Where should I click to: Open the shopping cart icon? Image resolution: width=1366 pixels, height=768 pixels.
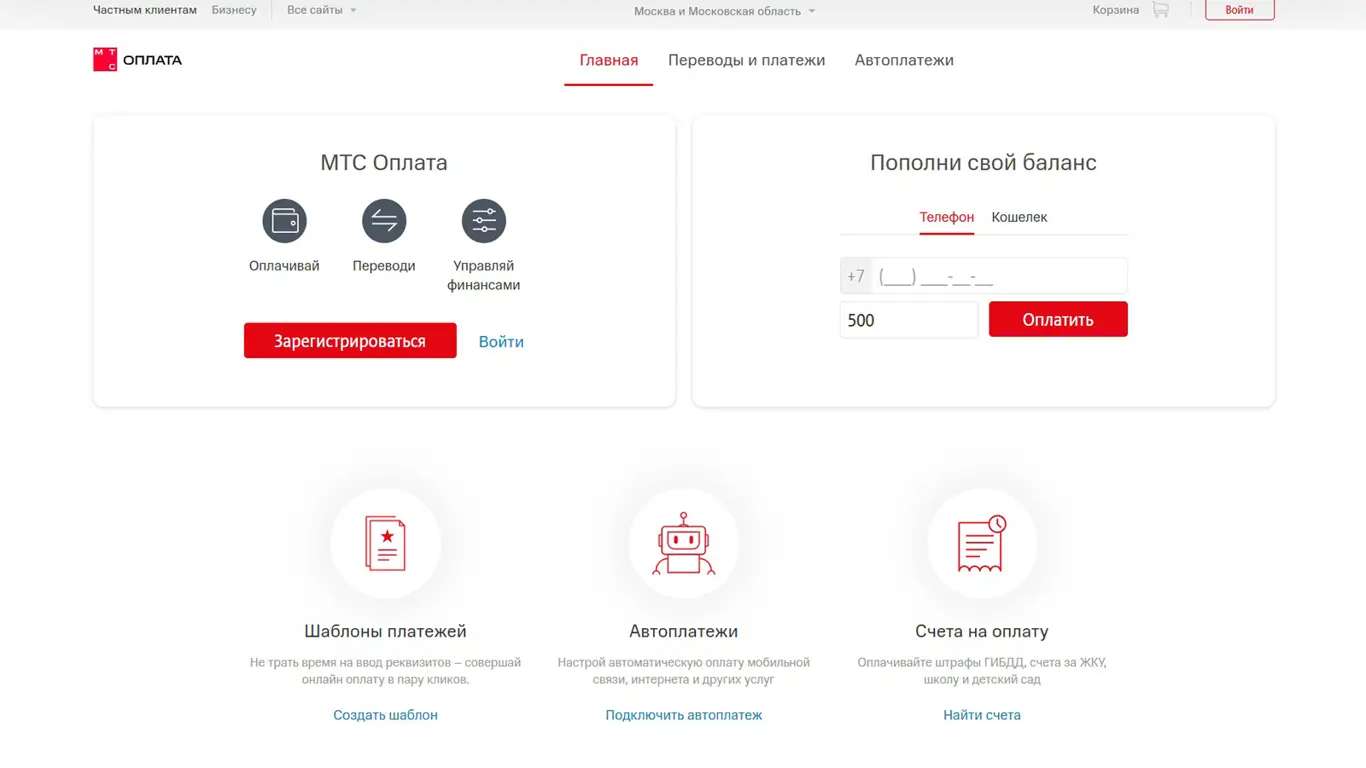1160,10
